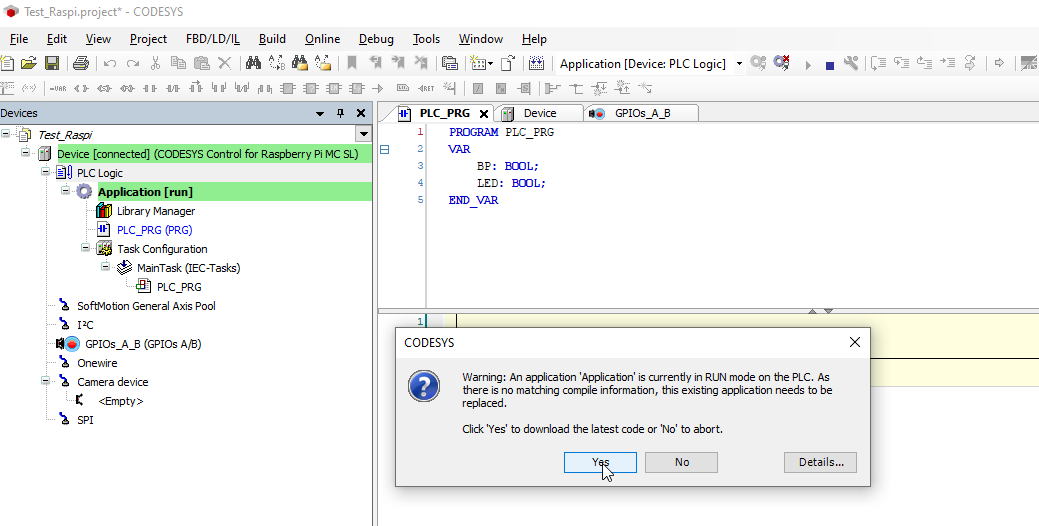This screenshot has width=1039, height=526.
Task: Collapse the Test_Raspi project node
Action: [6, 134]
